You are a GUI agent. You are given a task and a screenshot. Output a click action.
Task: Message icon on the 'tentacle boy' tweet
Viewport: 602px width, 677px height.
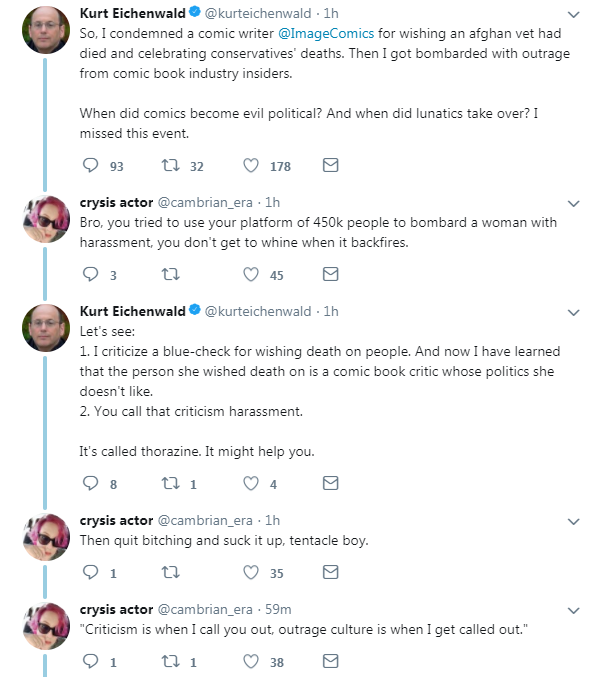point(331,572)
